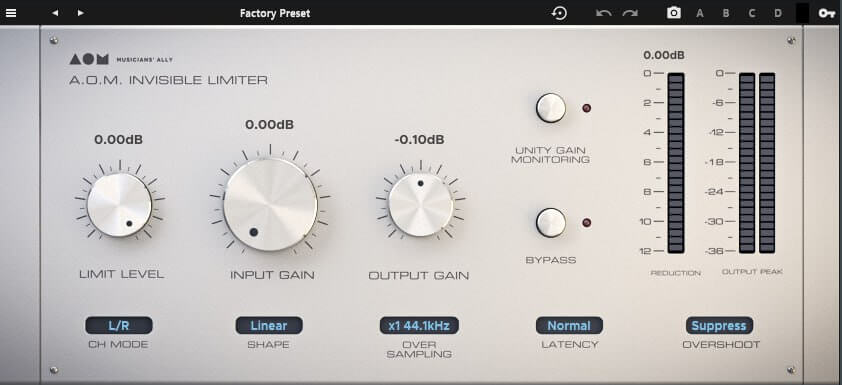This screenshot has height=385, width=842.
Task: Undo last change with undo arrow
Action: coord(604,13)
